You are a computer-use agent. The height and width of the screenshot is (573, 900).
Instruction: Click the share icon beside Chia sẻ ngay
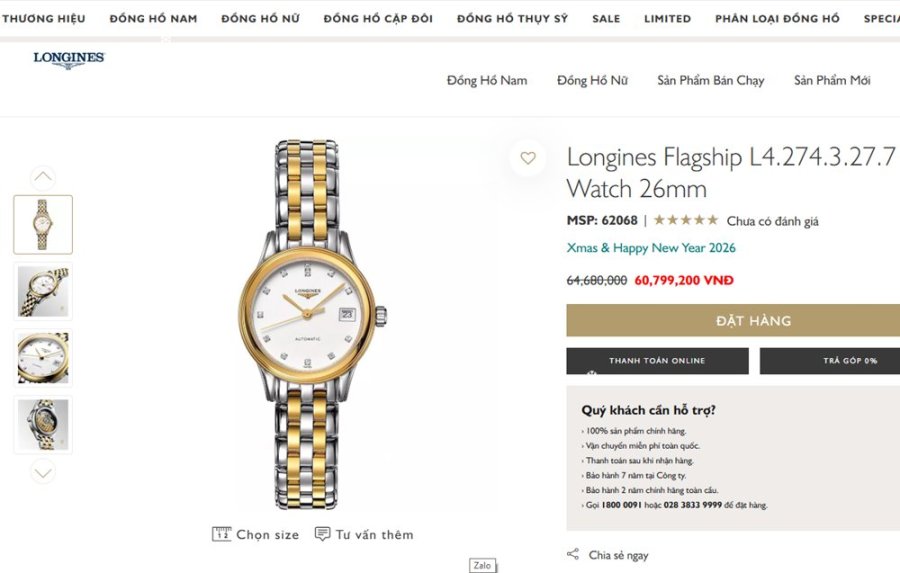(573, 555)
